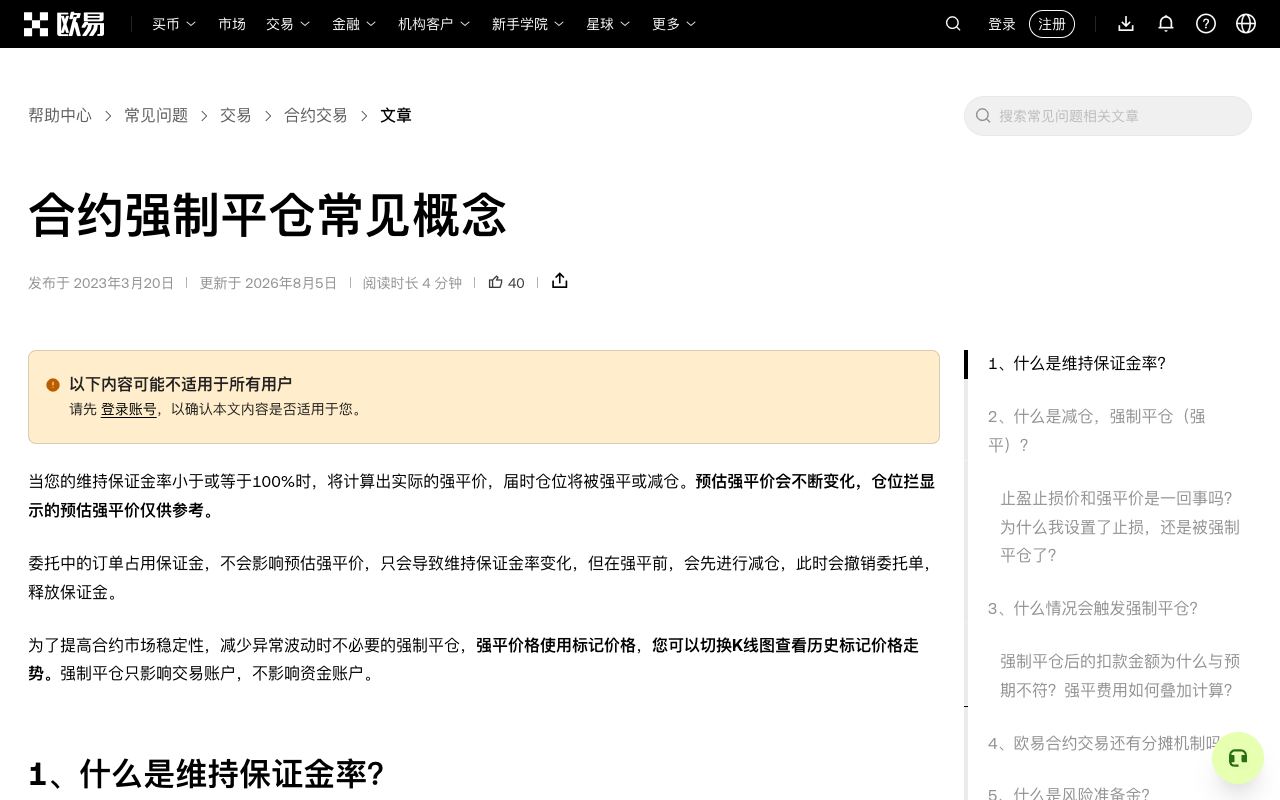Select the 交易 breadcrumb link

tap(236, 116)
